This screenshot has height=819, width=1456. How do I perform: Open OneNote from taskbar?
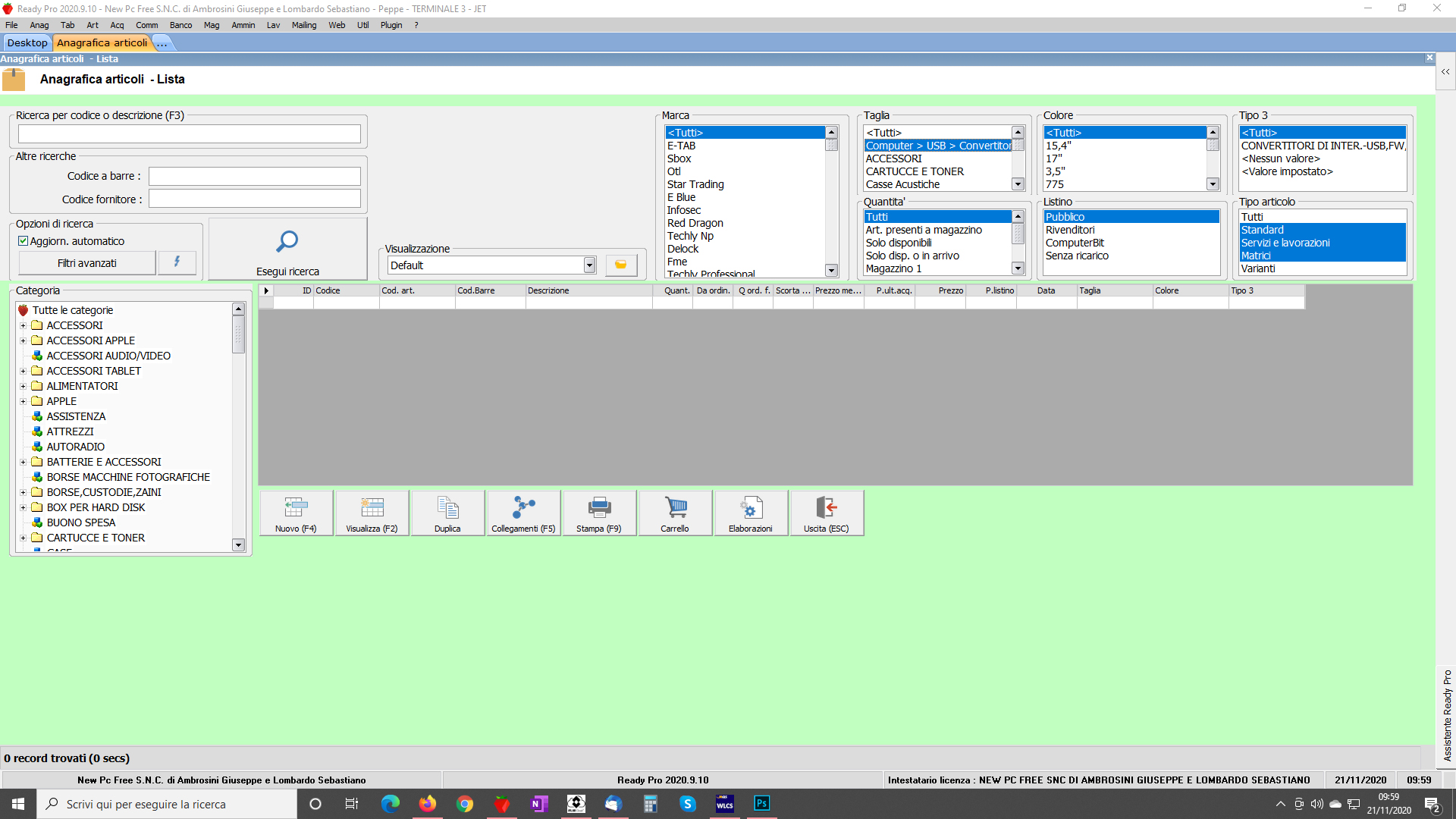tap(539, 804)
